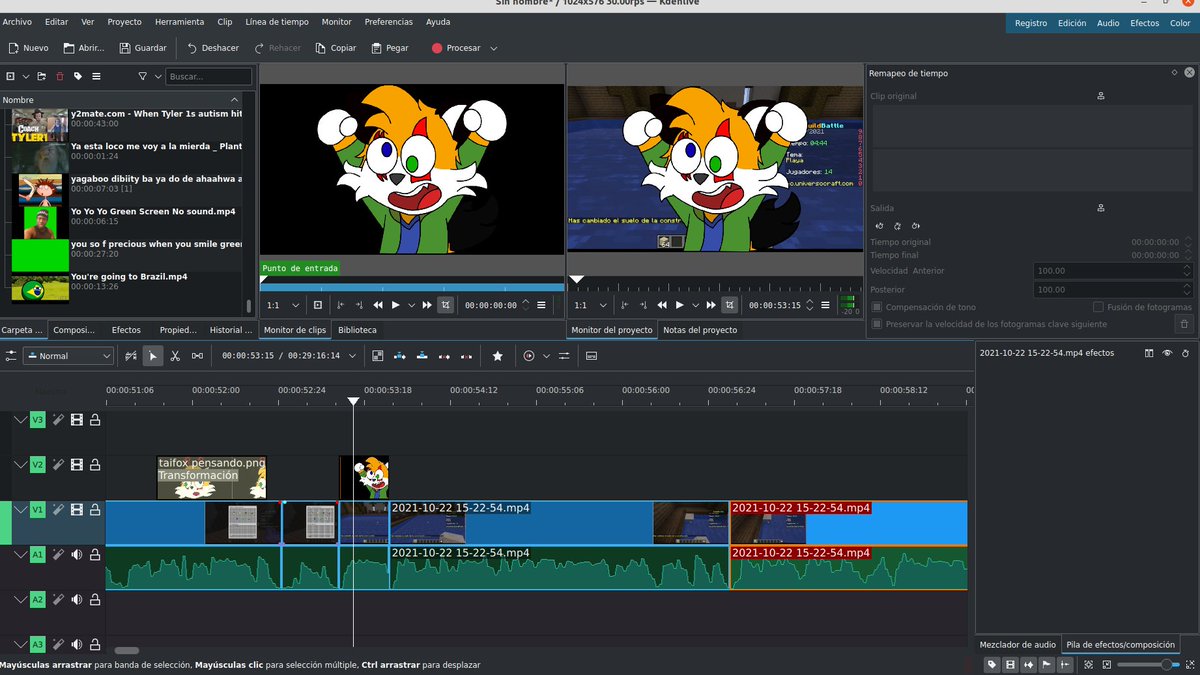This screenshot has width=1200, height=675.
Task: Open the Línea de tiempo menu
Action: [277, 21]
